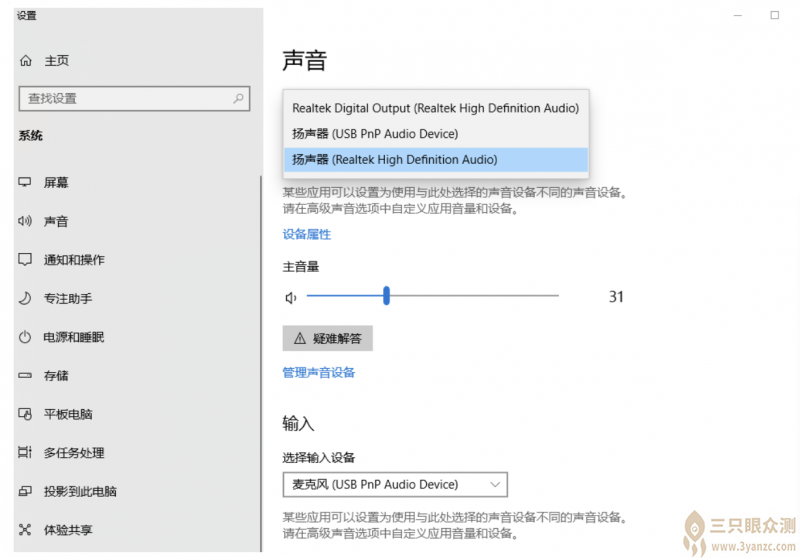This screenshot has width=800, height=558.
Task: Click the 主音量 label
Action: pyautogui.click(x=301, y=267)
